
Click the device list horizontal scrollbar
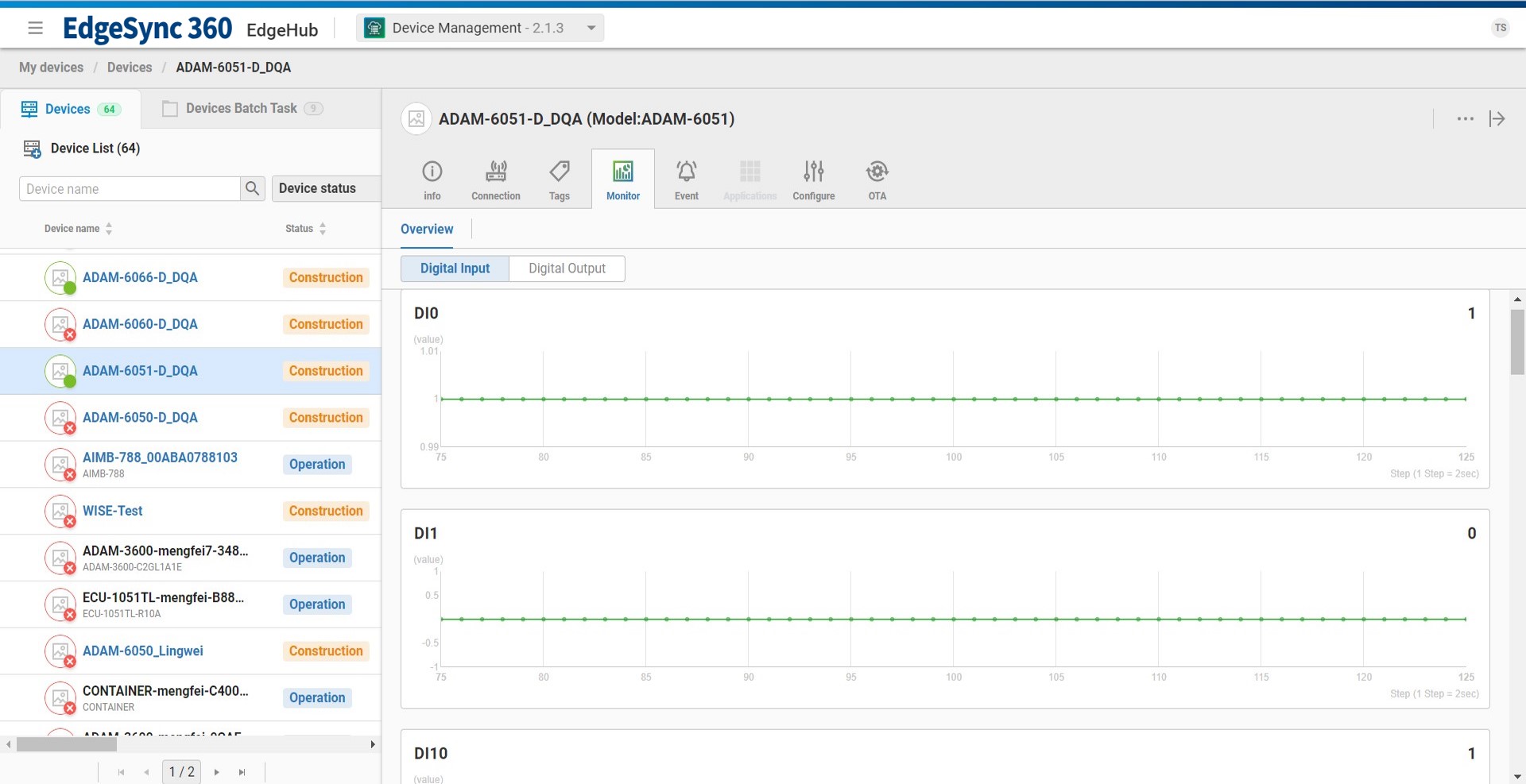pyautogui.click(x=67, y=745)
